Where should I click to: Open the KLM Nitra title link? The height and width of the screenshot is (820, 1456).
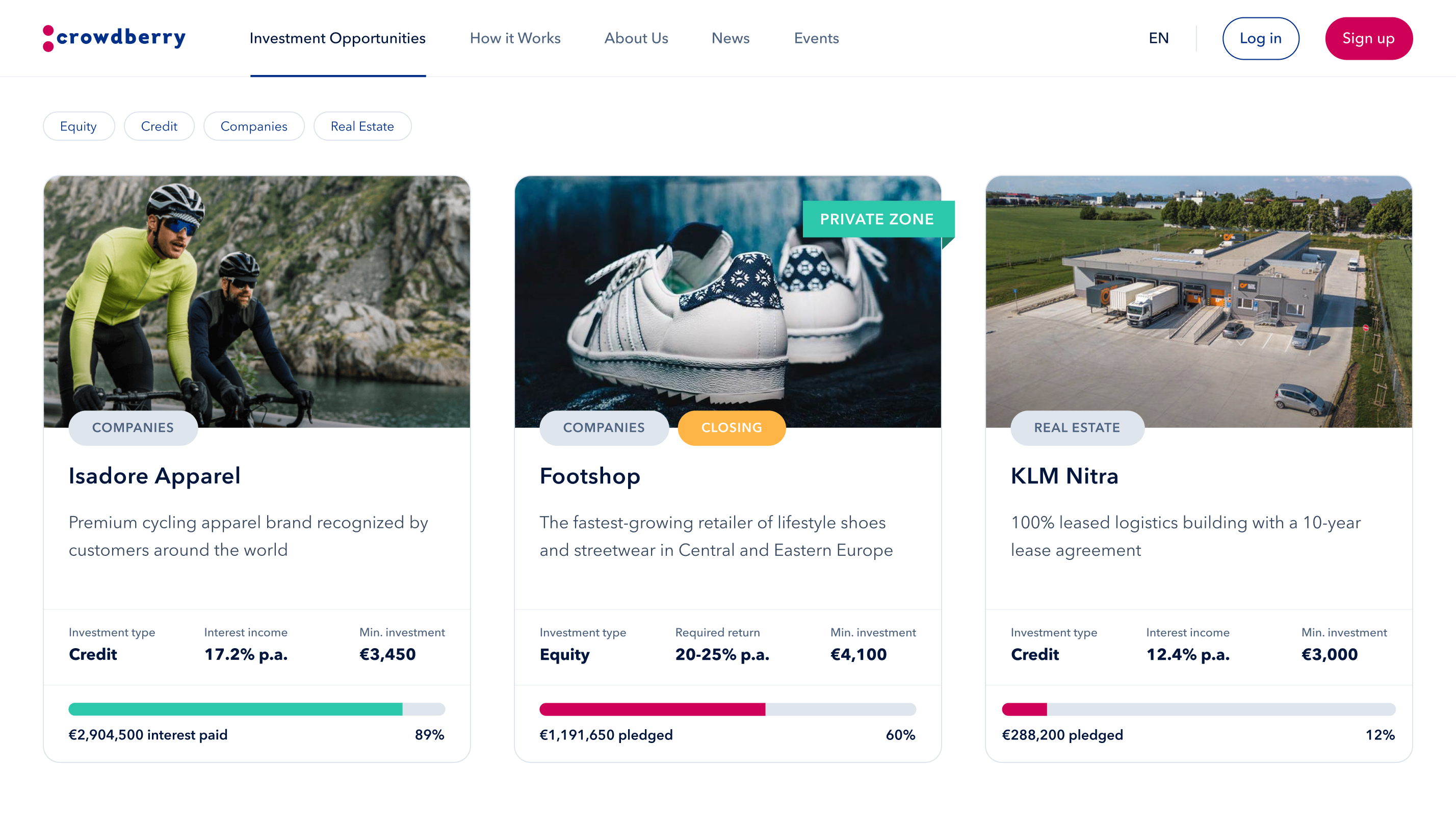[1064, 476]
